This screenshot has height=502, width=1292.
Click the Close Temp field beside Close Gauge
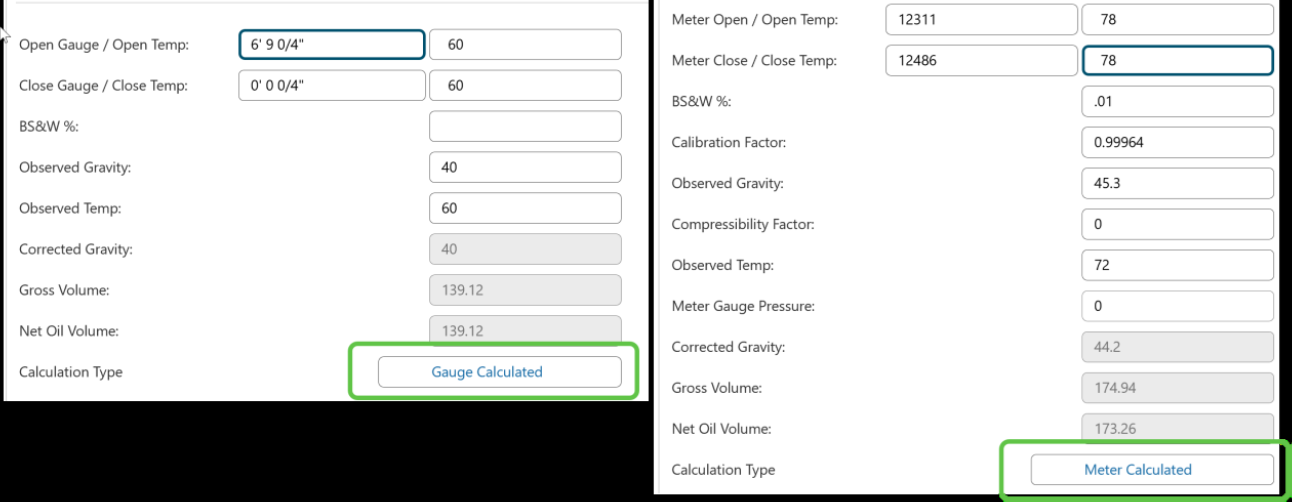[525, 86]
